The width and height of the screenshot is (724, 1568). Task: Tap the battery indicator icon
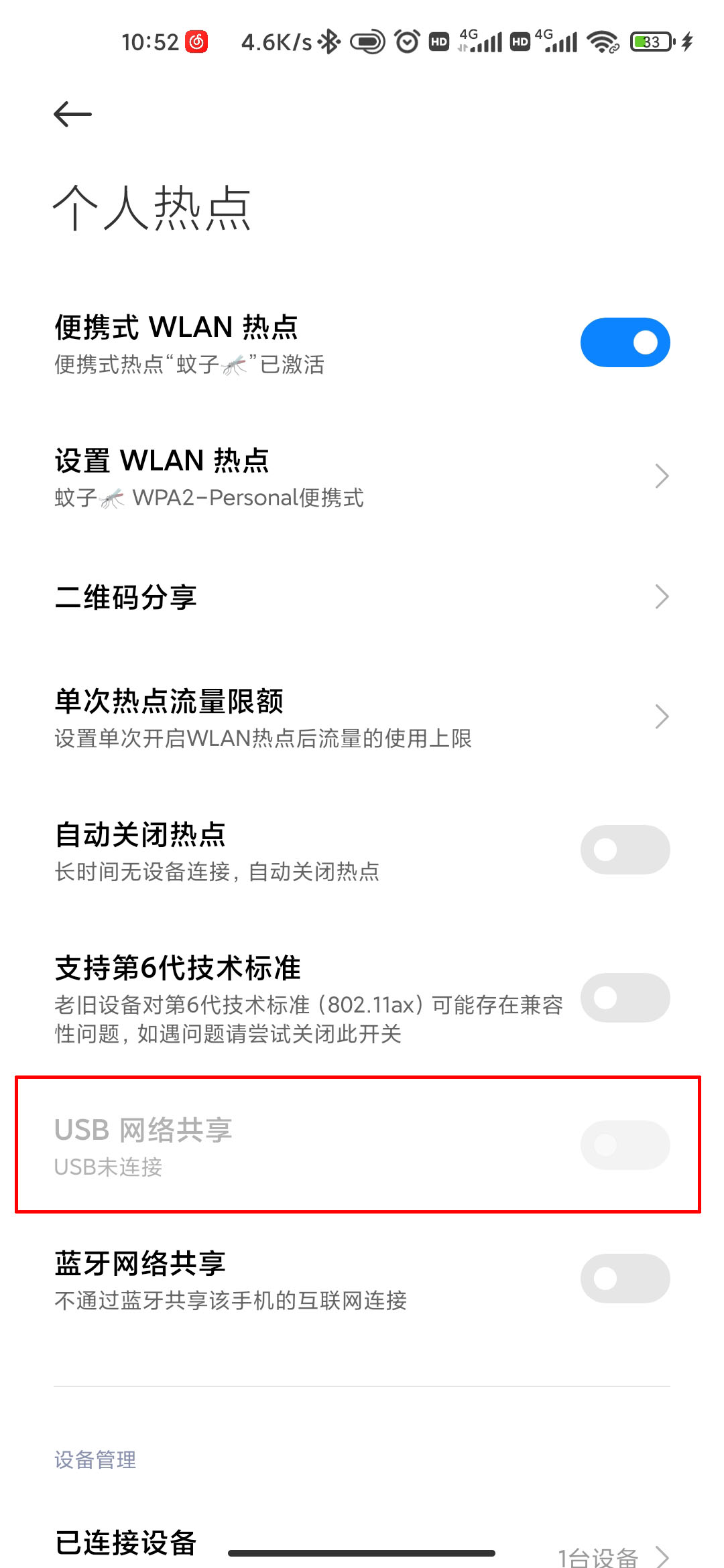coord(652,42)
